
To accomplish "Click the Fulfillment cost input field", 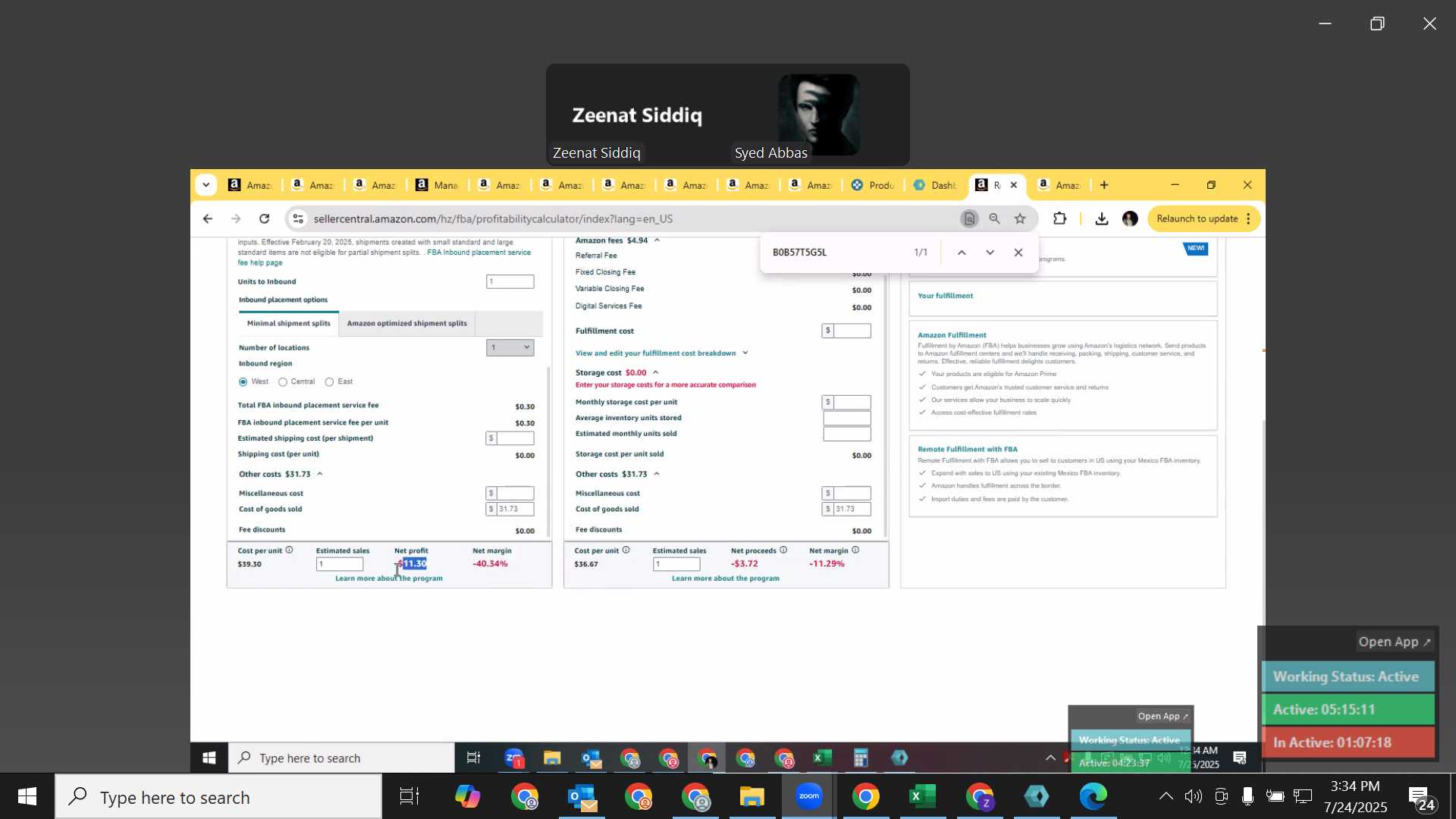I will coord(852,331).
